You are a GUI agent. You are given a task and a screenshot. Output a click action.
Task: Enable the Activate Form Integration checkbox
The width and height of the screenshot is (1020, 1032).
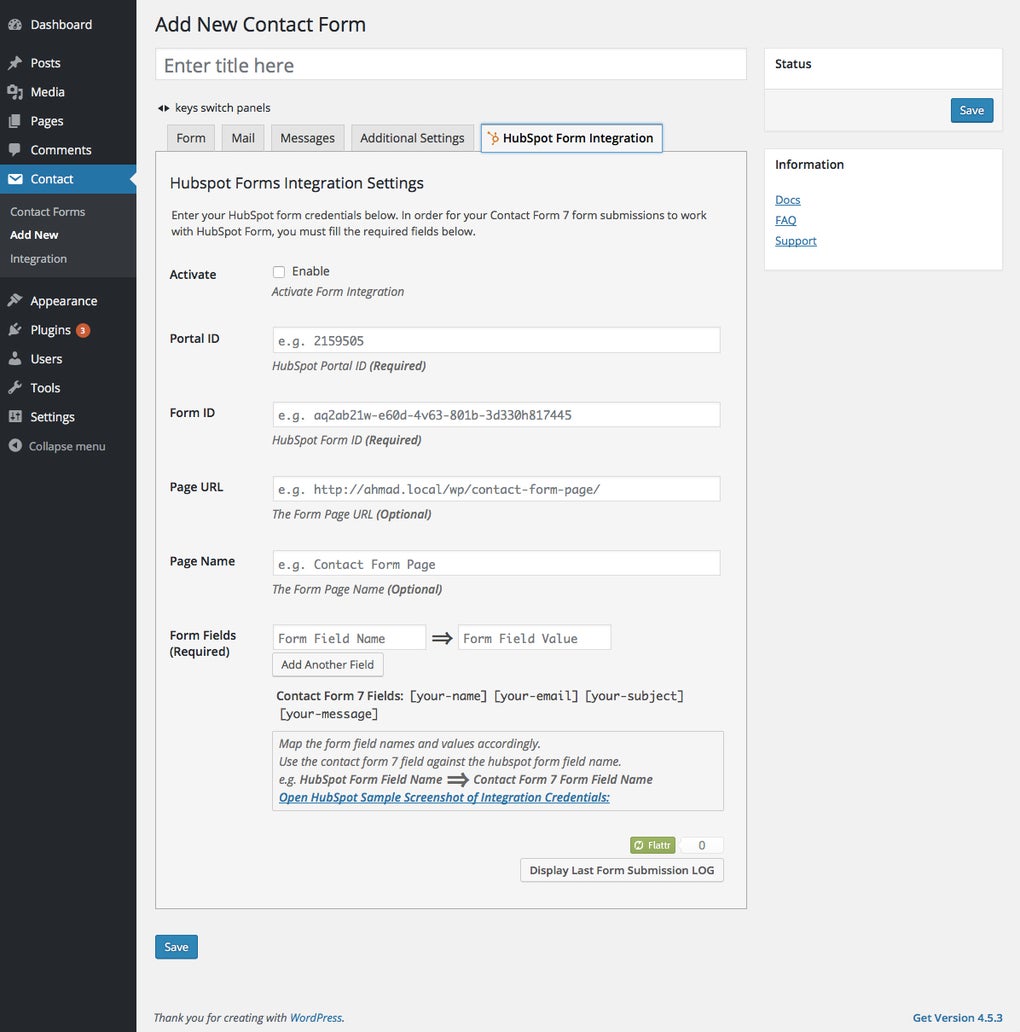pyautogui.click(x=279, y=270)
